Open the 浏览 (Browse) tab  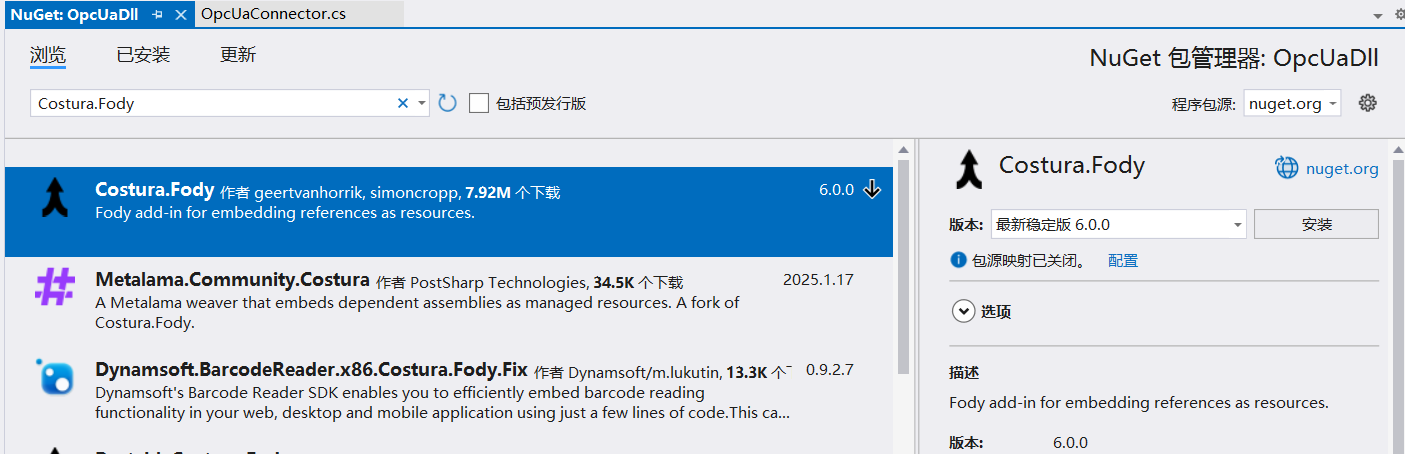48,55
